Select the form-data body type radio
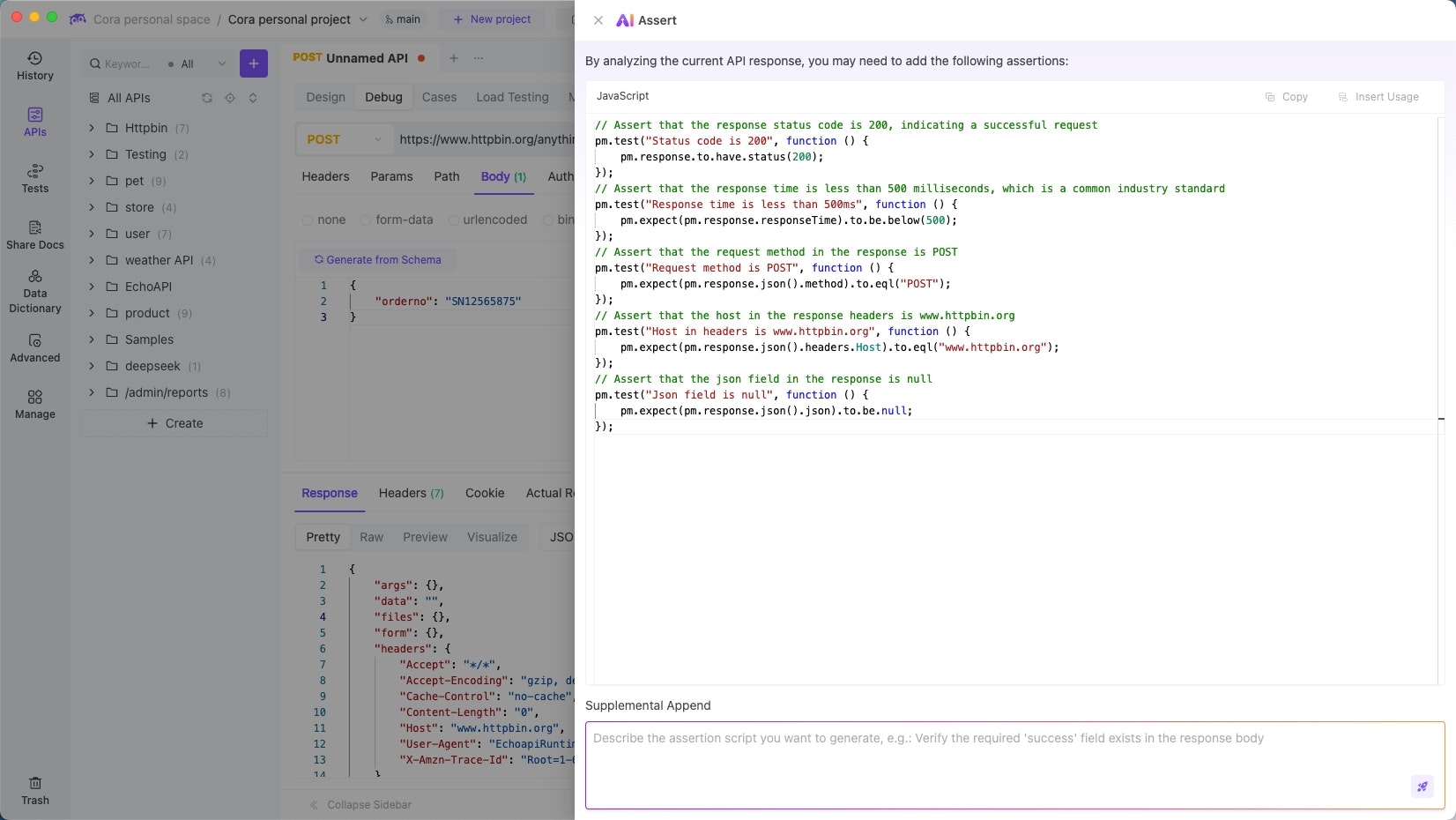The image size is (1456, 820). pos(366,220)
